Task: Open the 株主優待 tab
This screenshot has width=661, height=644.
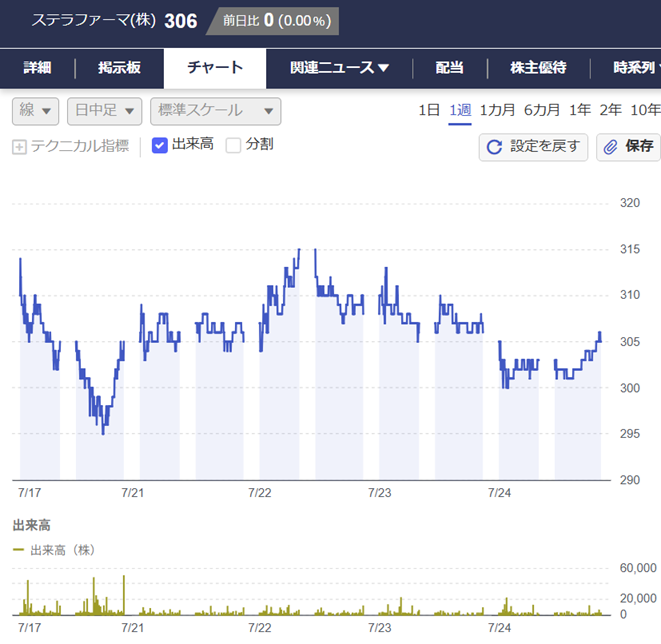Action: (538, 68)
